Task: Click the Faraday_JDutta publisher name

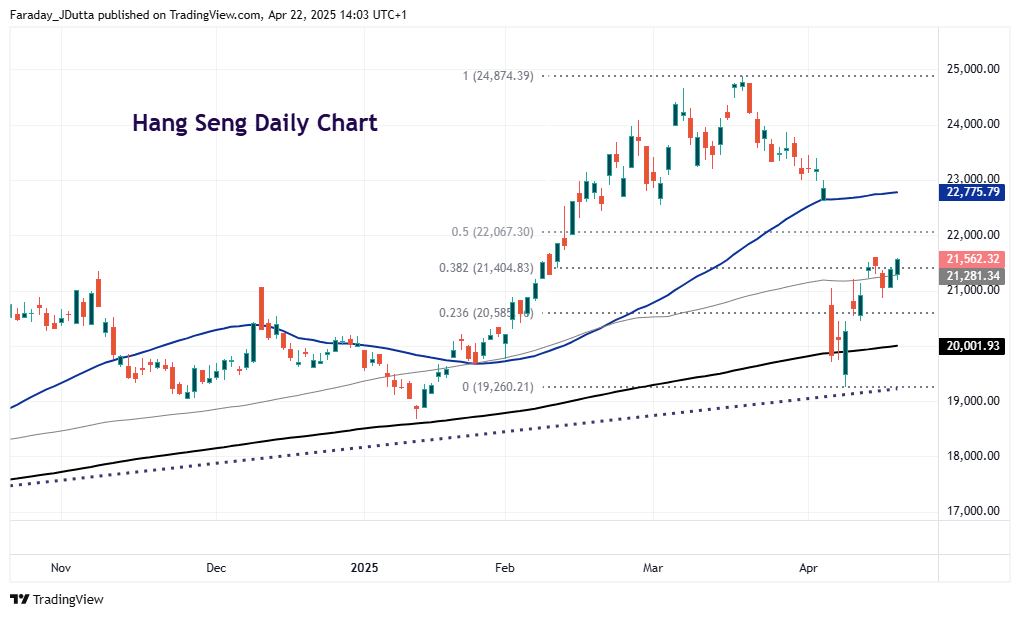Action: click(51, 14)
